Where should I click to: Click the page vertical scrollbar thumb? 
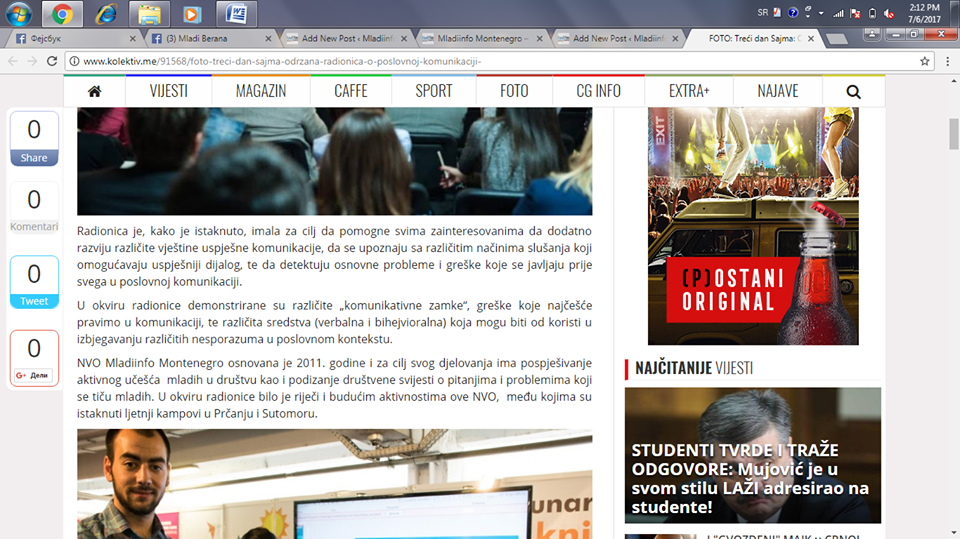point(953,134)
